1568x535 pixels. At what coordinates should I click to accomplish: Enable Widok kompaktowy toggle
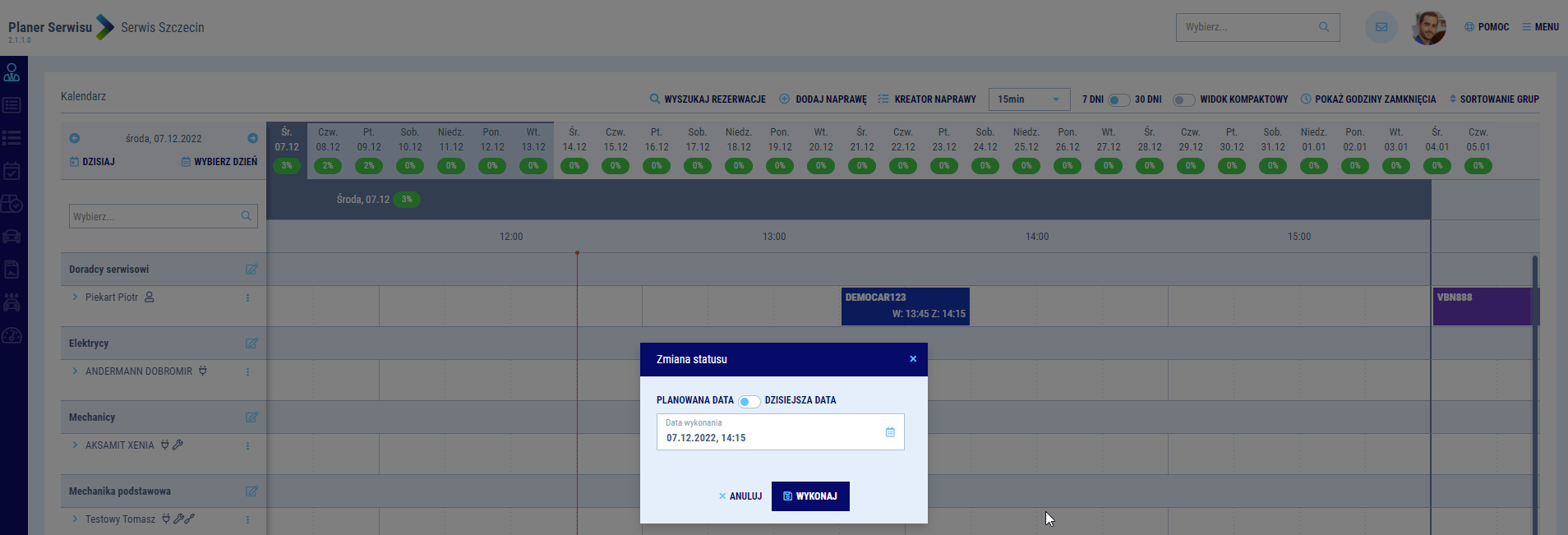1183,100
